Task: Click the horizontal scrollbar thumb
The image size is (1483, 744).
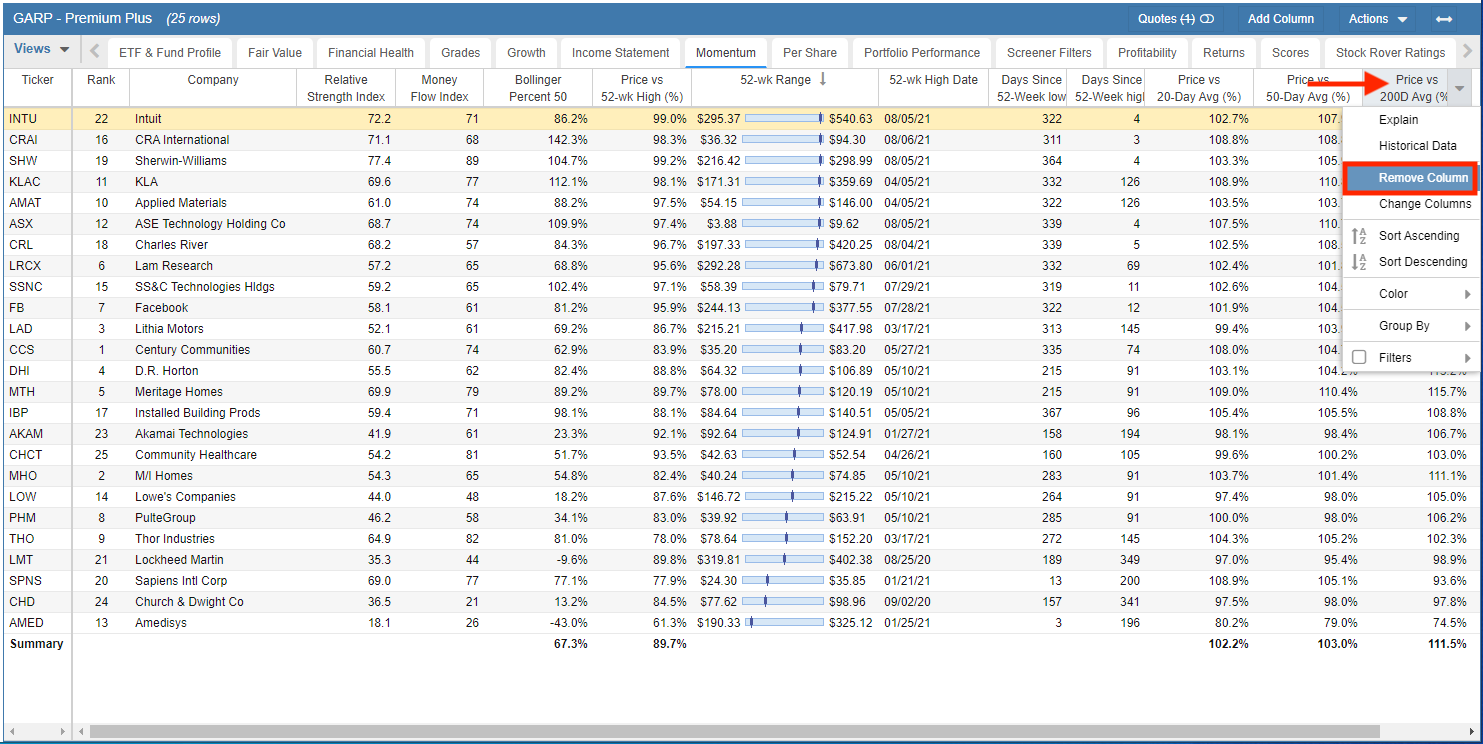Action: 734,732
